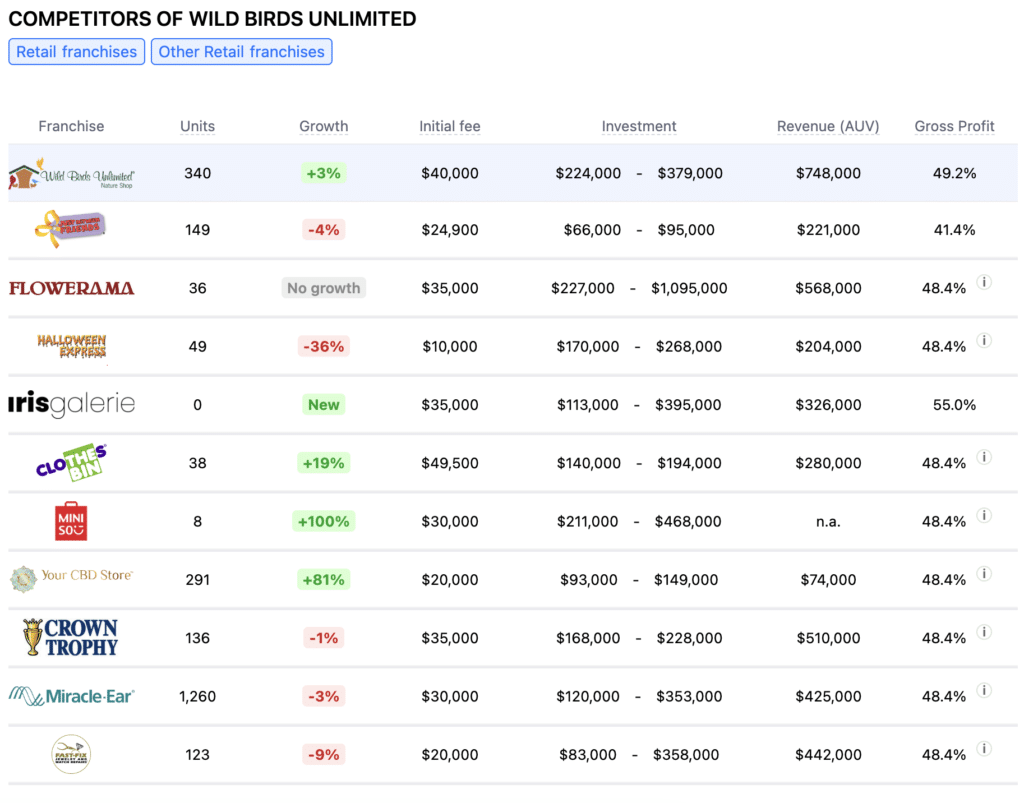Click the New growth badge
Image resolution: width=1024 pixels, height=803 pixels.
pos(323,405)
